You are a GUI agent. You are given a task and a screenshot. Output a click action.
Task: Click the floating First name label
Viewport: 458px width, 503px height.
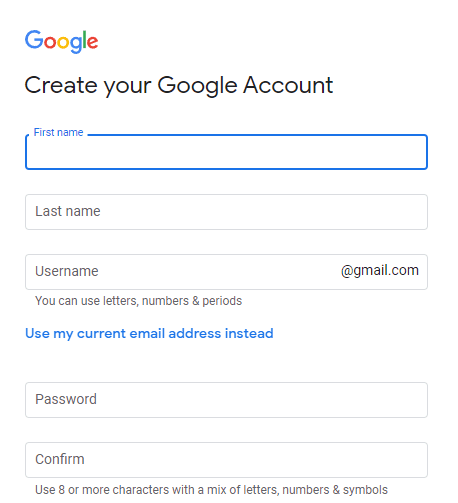[x=58, y=132]
